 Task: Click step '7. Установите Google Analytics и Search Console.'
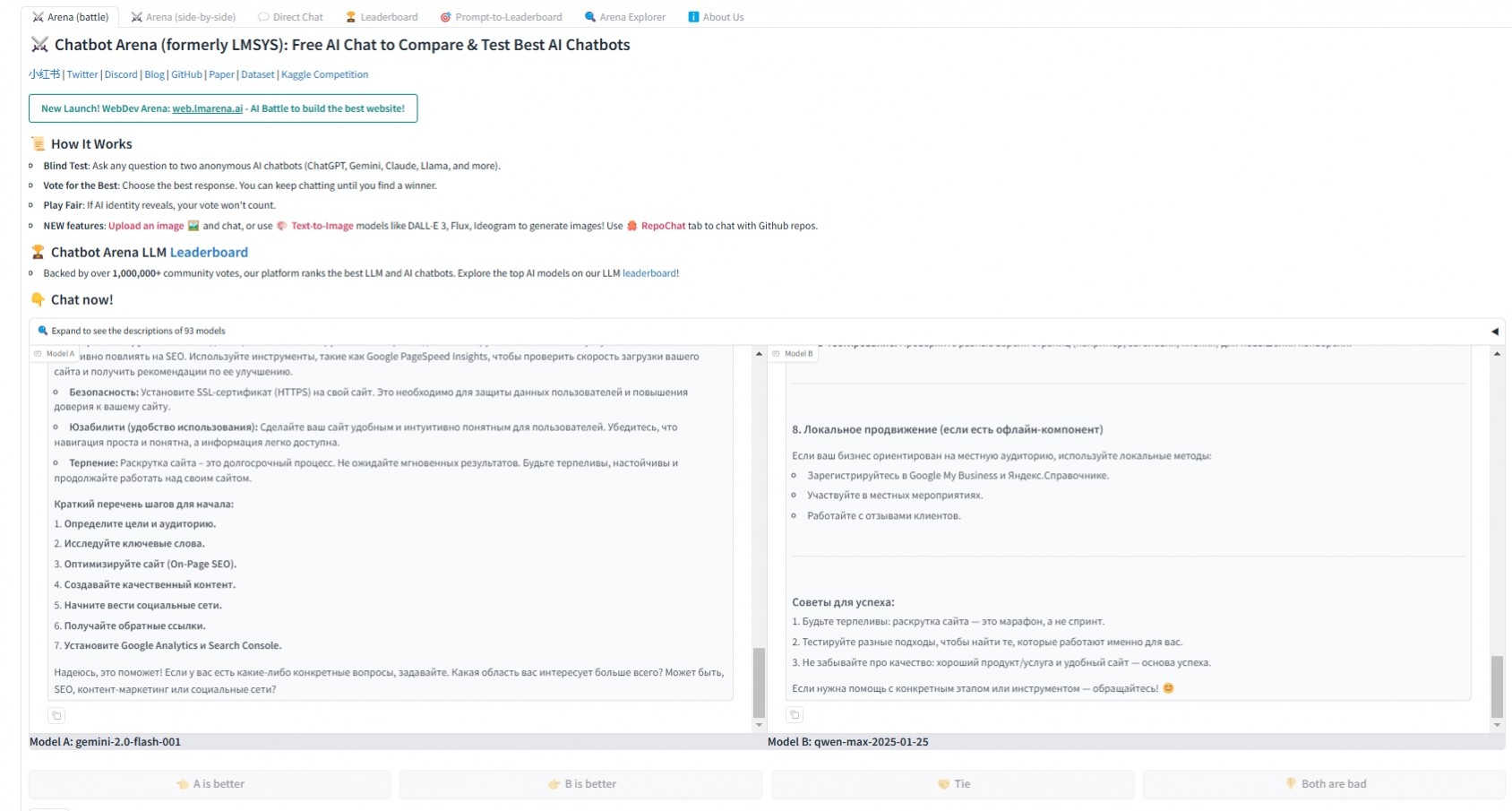pyautogui.click(x=168, y=645)
